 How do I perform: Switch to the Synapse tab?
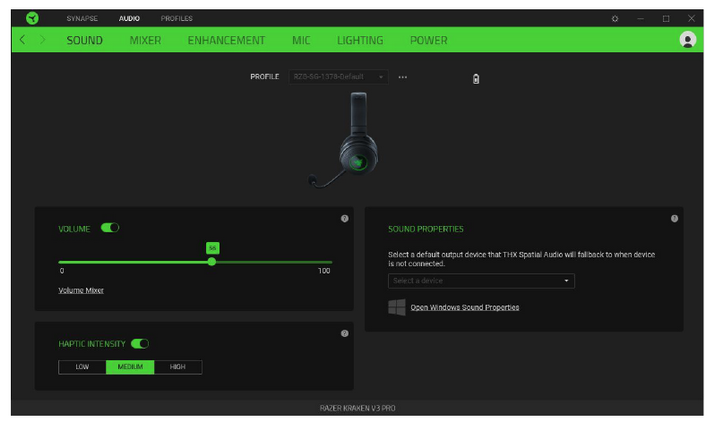82,19
